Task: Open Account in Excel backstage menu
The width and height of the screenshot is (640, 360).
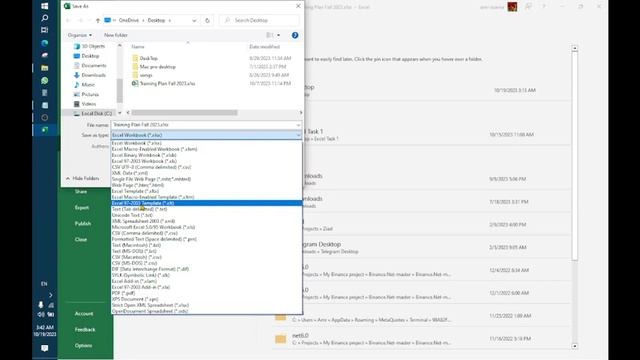Action: click(x=84, y=313)
